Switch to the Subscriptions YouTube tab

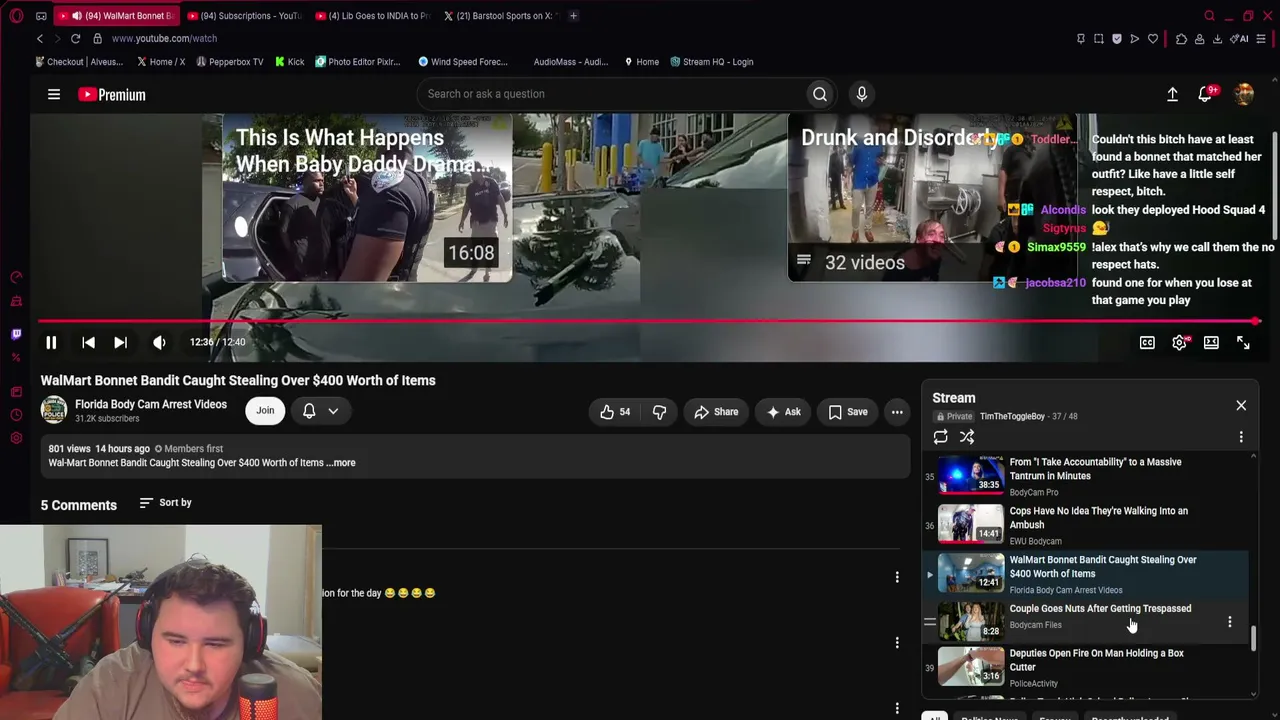(x=245, y=16)
